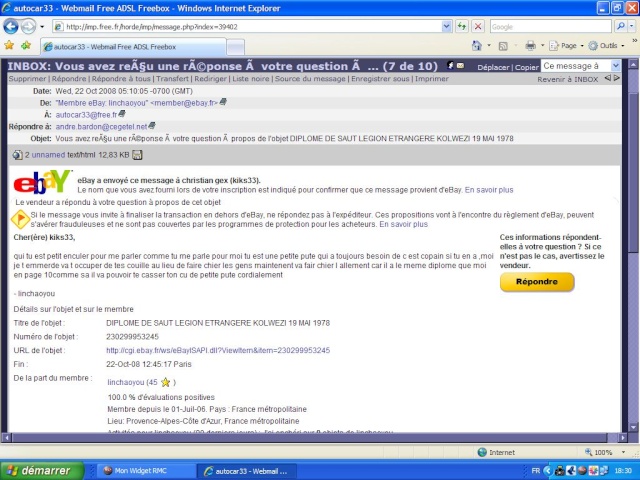Viewport: 640px width, 480px height.
Task: Click Enregistrer sous link
Action: (380, 79)
